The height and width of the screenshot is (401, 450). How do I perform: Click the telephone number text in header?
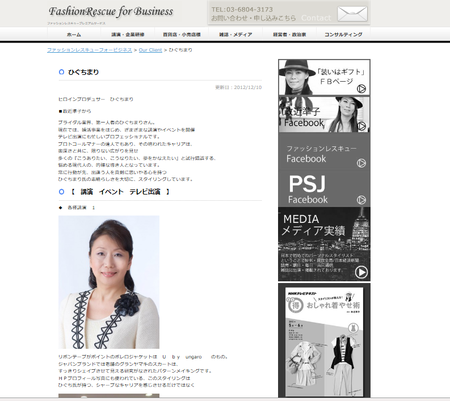point(242,9)
